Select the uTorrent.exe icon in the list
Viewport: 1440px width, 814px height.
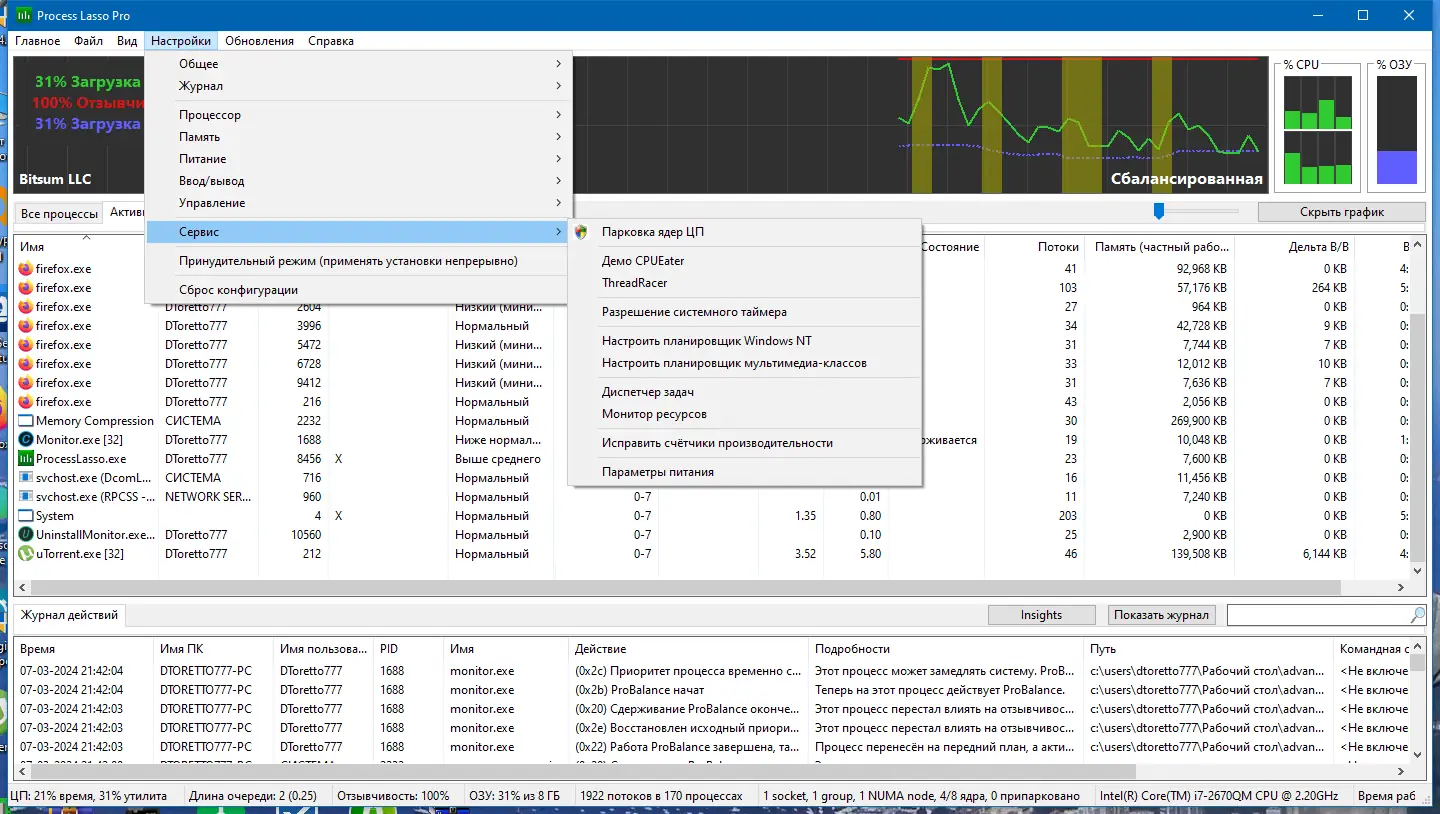pos(26,554)
